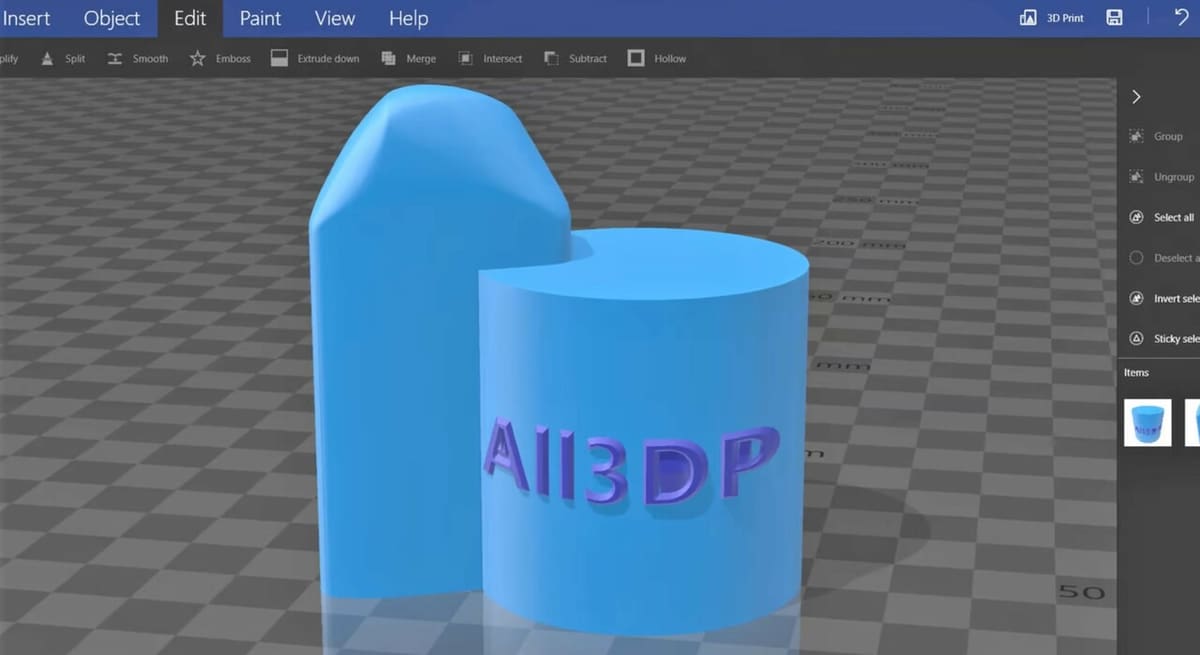Click the embossed All3DP text on cylinder
The image size is (1200, 655).
tap(631, 463)
